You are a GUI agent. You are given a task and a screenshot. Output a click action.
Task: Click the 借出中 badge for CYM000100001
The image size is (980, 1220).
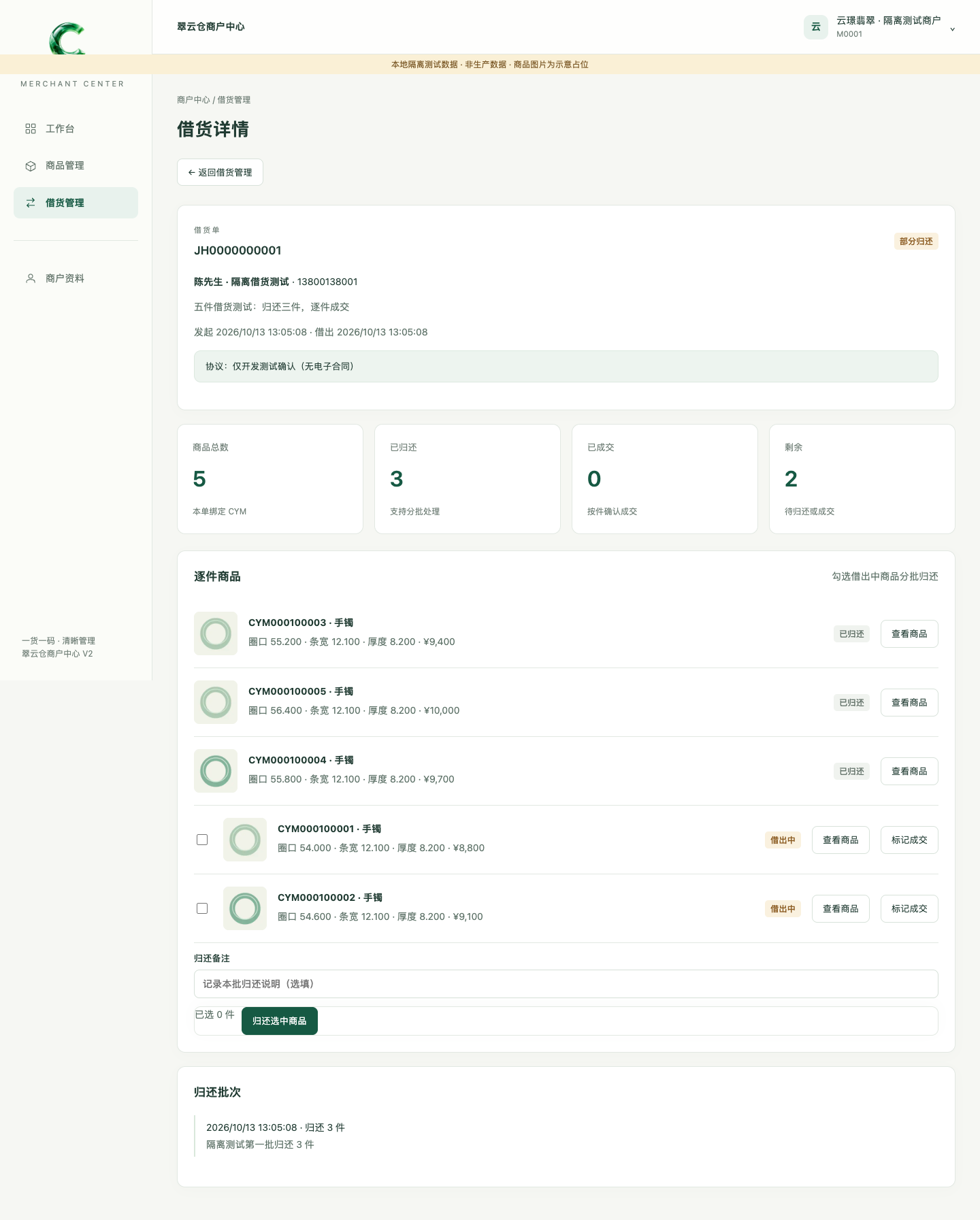coord(783,840)
